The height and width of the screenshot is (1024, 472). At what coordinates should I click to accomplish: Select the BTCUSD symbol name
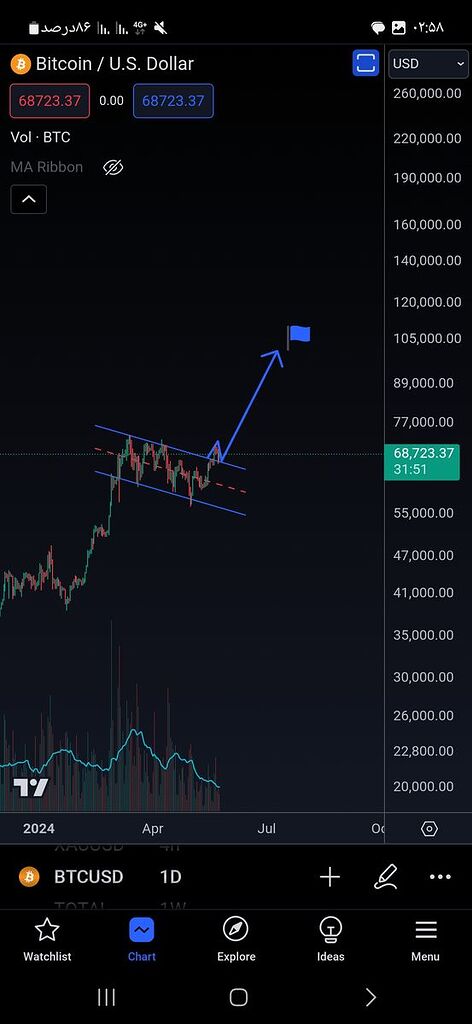coord(88,876)
